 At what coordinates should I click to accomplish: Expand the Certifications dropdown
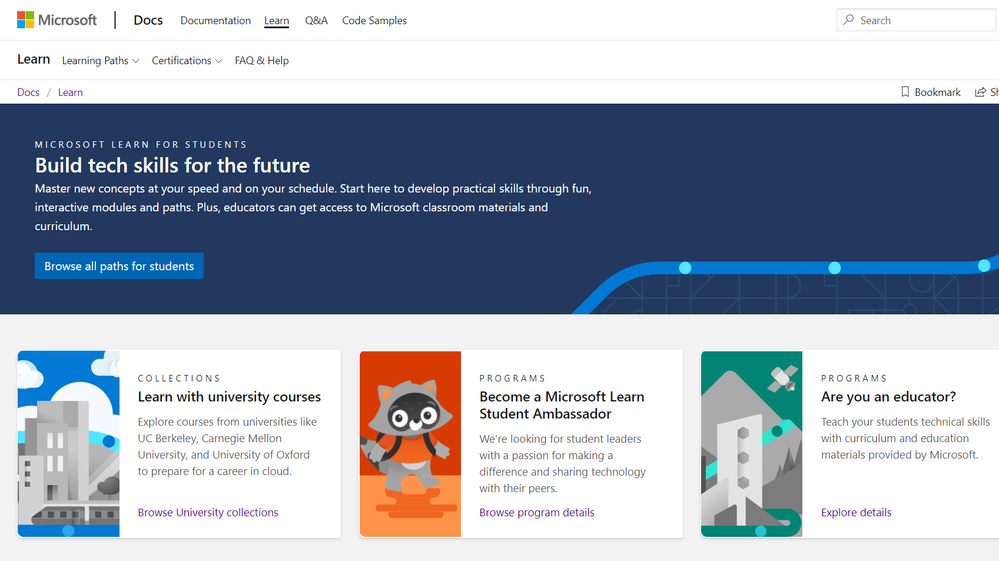tap(187, 60)
